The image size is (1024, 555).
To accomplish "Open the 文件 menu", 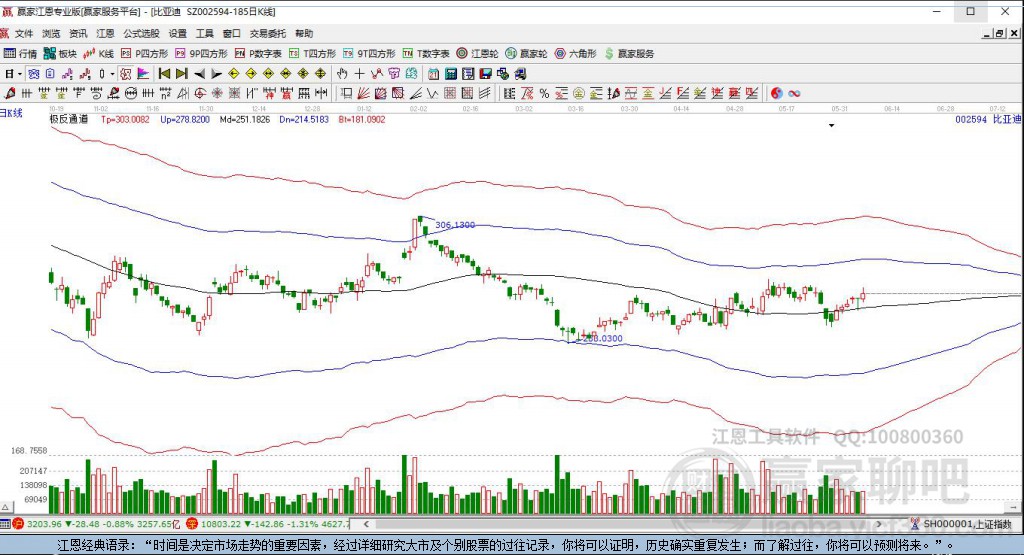I will [x=24, y=33].
